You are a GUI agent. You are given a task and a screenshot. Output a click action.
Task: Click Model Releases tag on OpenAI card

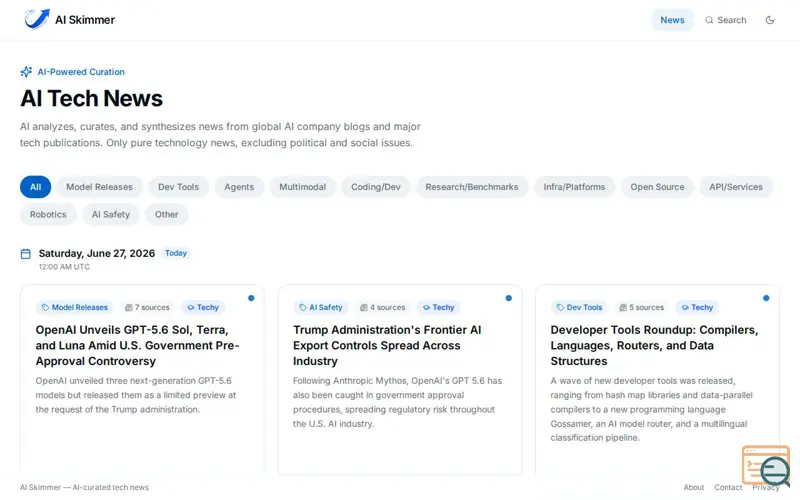[x=75, y=307]
